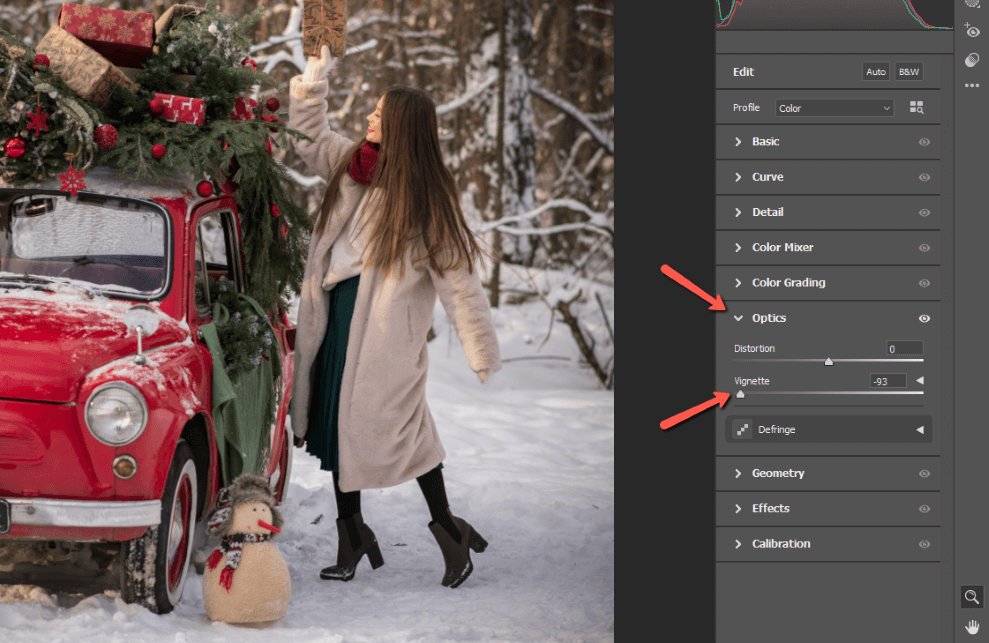Click the Optics label

(769, 319)
